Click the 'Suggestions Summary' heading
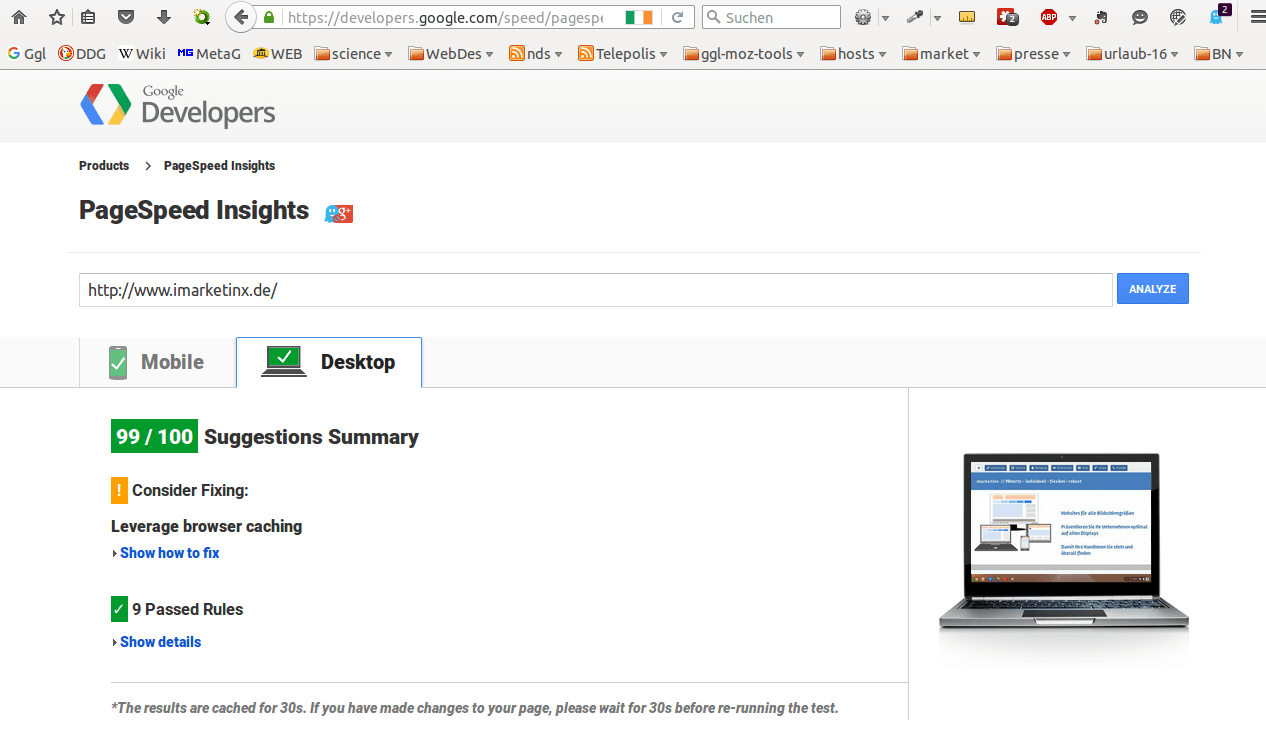1266x743 pixels. 311,437
